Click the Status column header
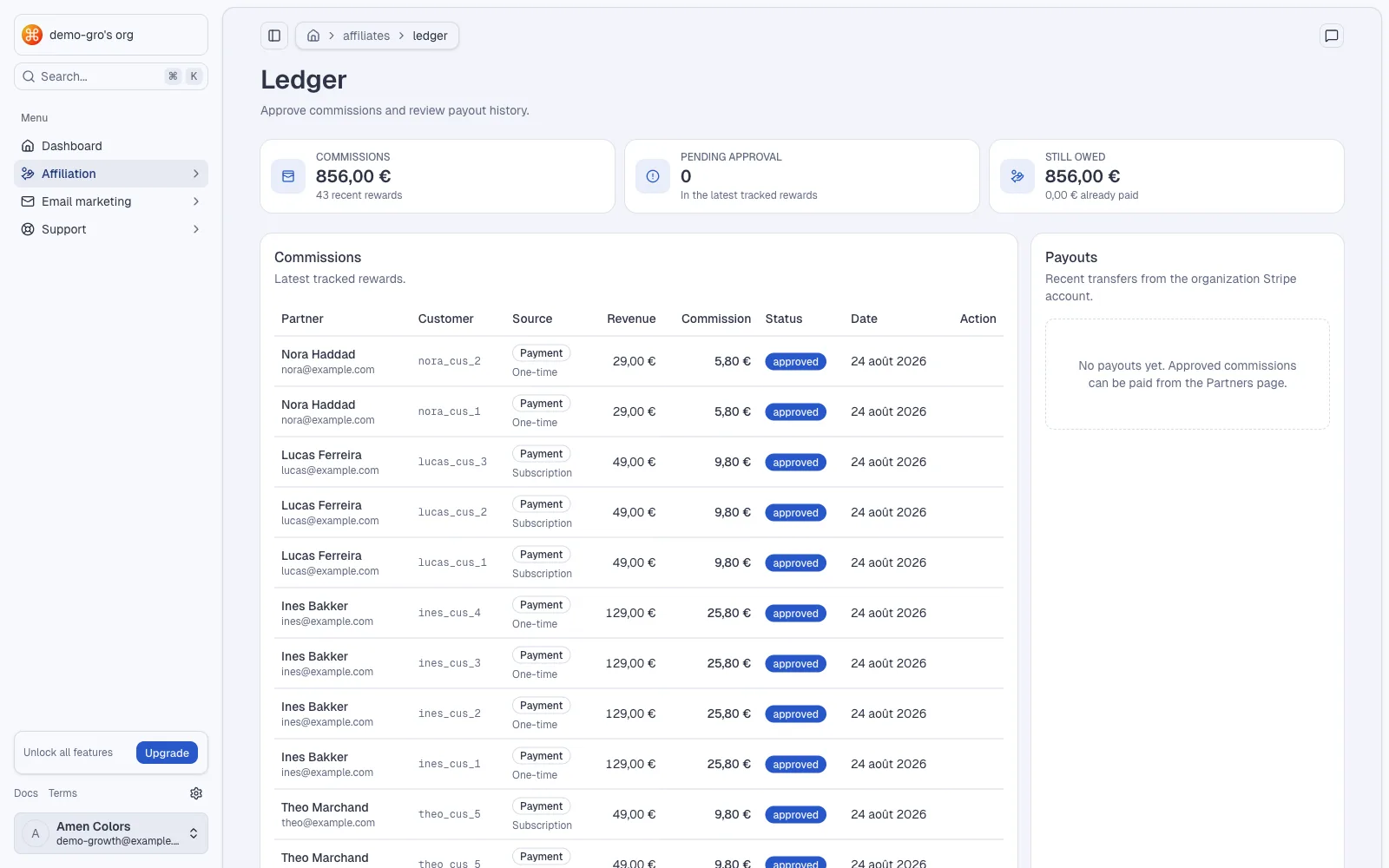The image size is (1389, 868). pyautogui.click(x=784, y=319)
